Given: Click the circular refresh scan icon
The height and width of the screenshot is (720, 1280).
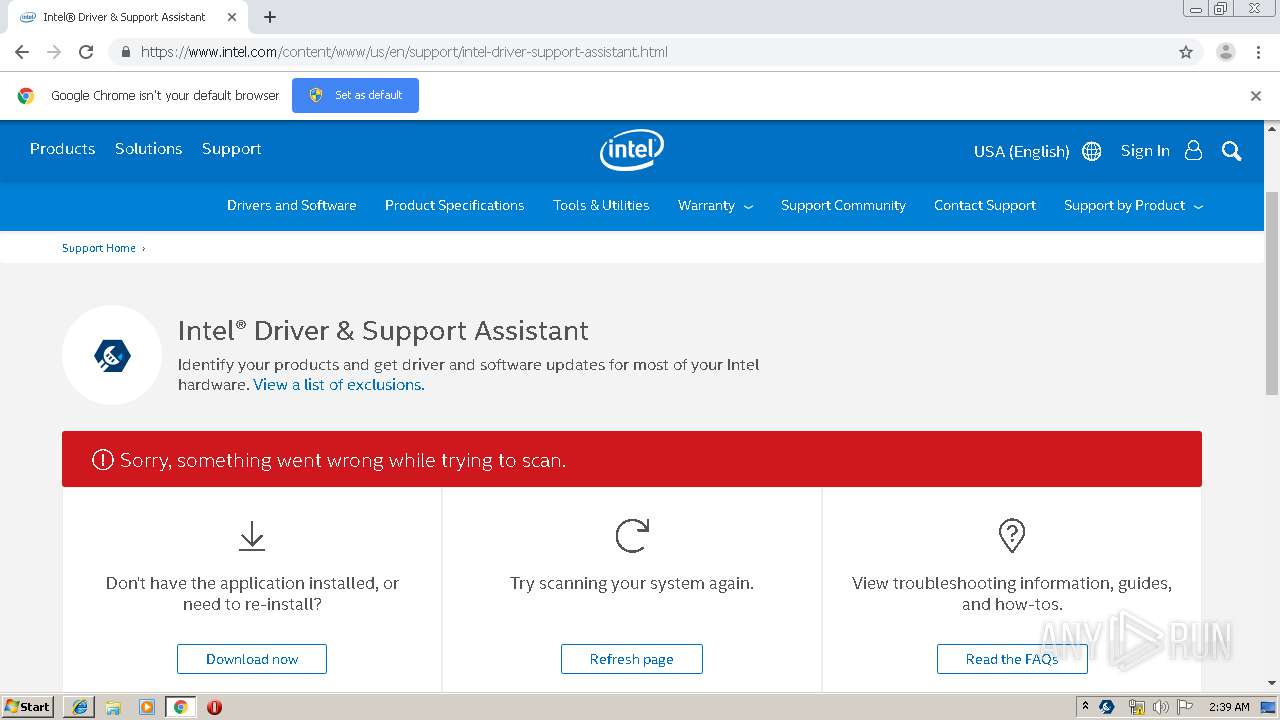Looking at the screenshot, I should click(632, 535).
